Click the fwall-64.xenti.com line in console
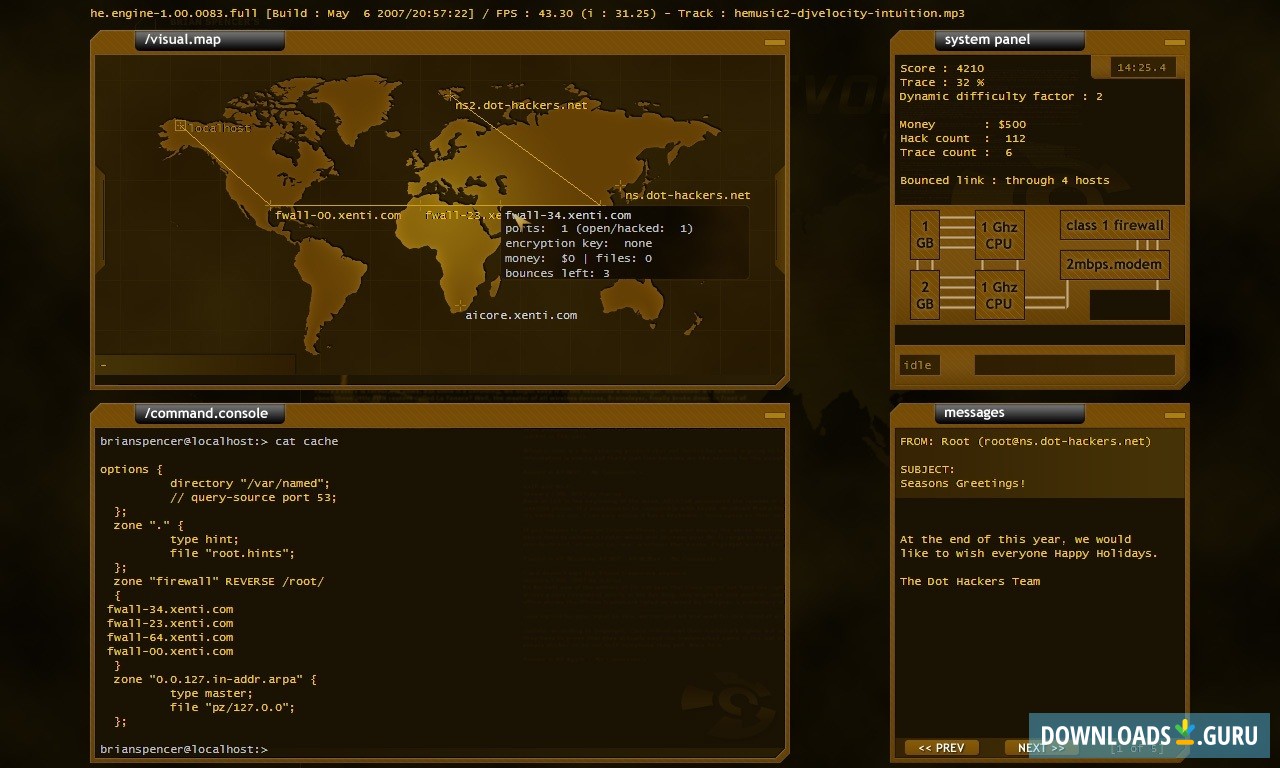1280x768 pixels. coord(170,637)
